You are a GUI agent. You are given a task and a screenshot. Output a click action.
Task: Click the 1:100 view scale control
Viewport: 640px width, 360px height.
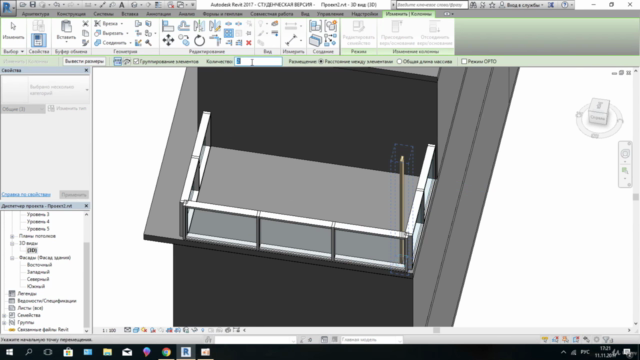[x=109, y=330]
